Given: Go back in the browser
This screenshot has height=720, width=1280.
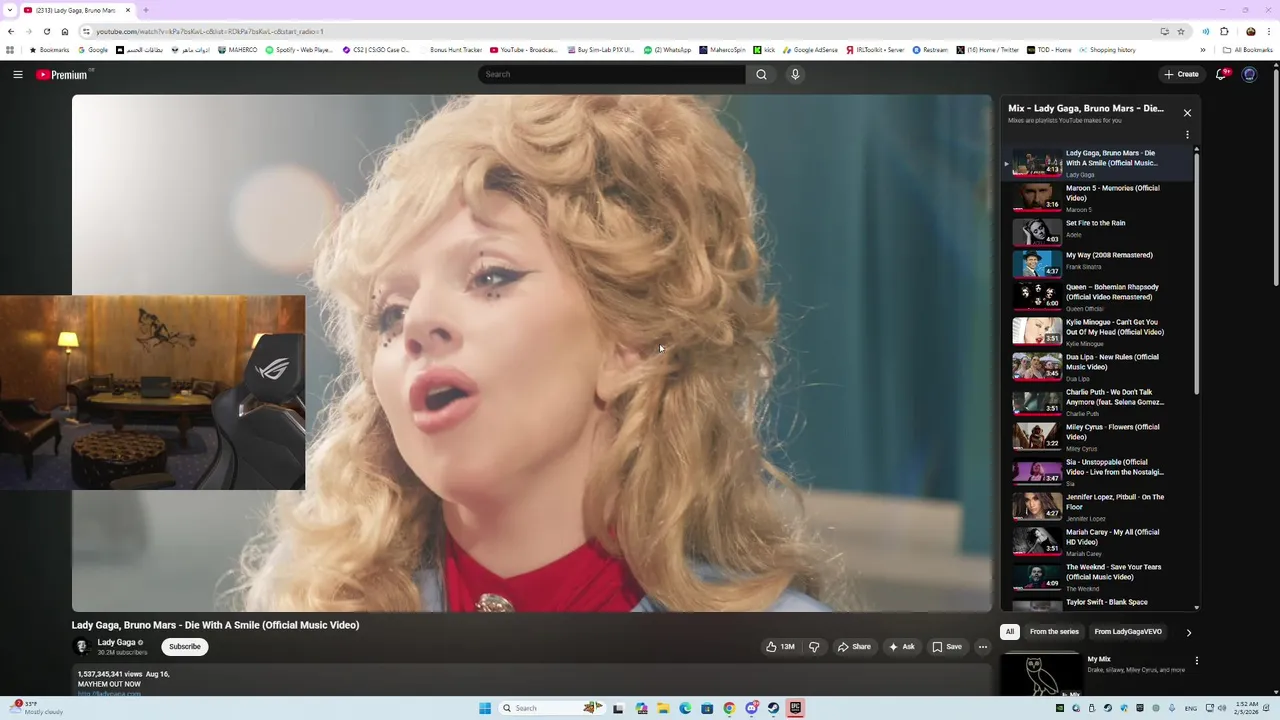Looking at the screenshot, I should pyautogui.click(x=11, y=31).
